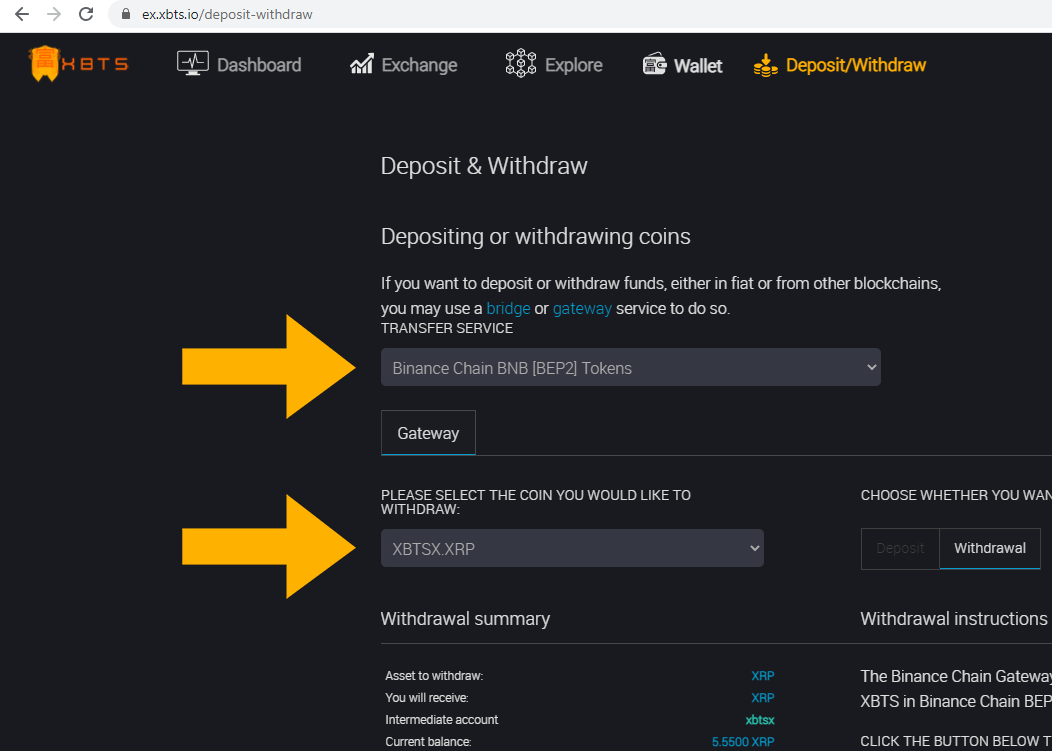1052x751 pixels.
Task: Open the Exchange menu item
Action: click(x=419, y=65)
